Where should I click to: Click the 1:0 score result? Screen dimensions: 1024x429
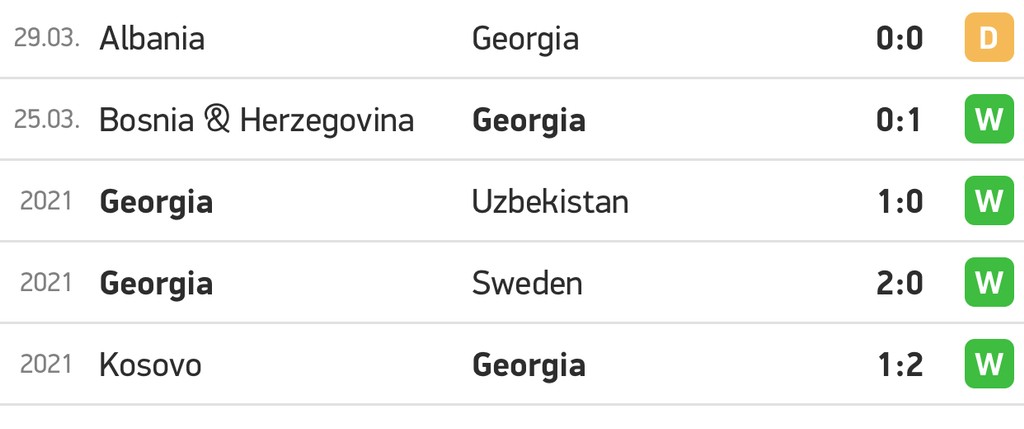tap(900, 202)
